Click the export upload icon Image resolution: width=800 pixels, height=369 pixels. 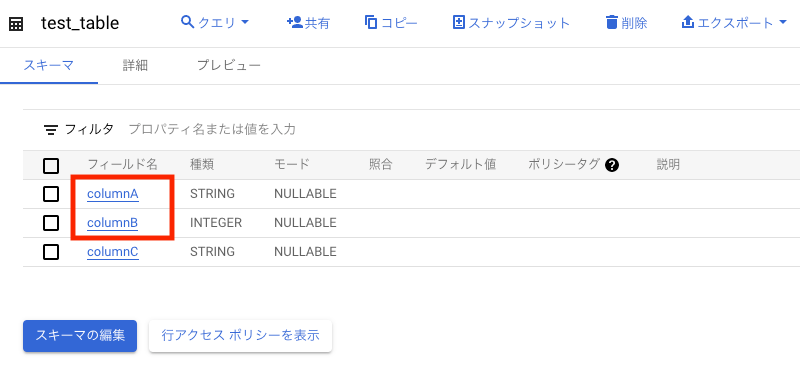688,22
